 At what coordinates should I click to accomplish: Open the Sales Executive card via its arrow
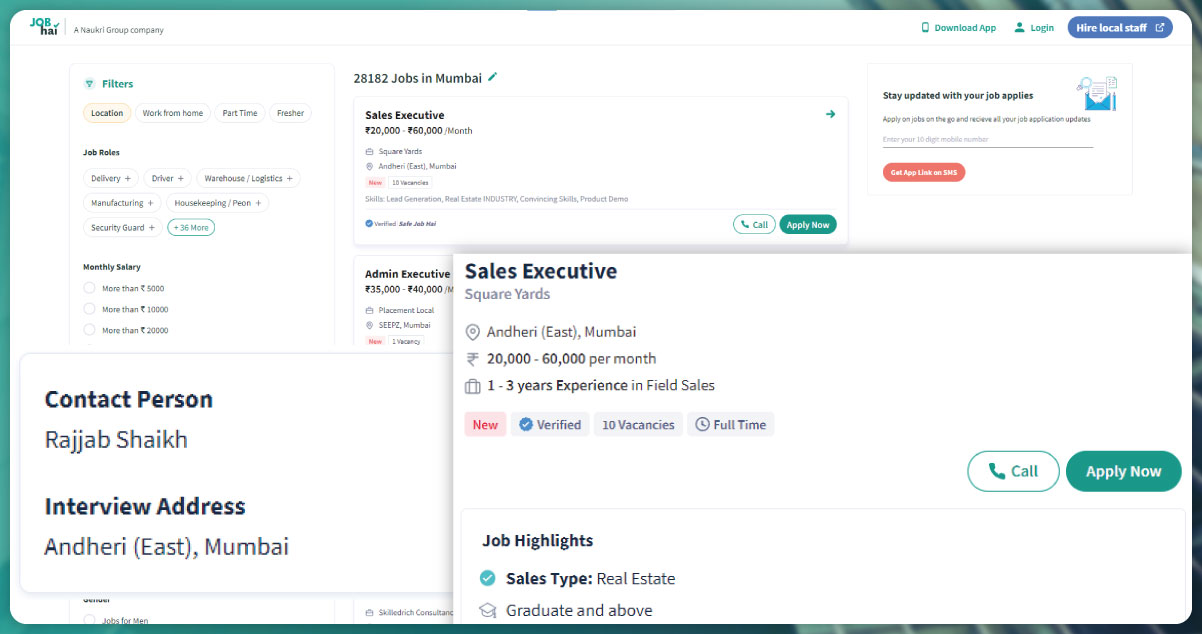coord(830,114)
